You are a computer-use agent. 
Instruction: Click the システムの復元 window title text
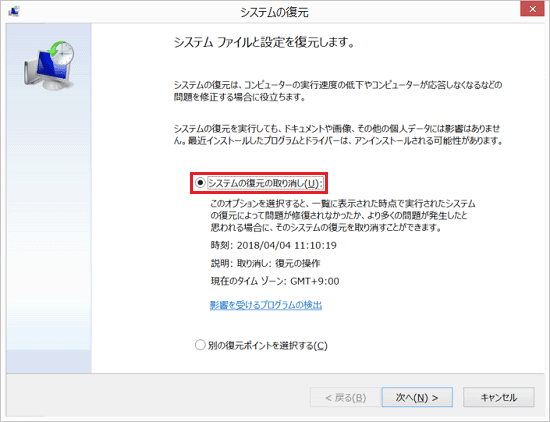point(274,13)
